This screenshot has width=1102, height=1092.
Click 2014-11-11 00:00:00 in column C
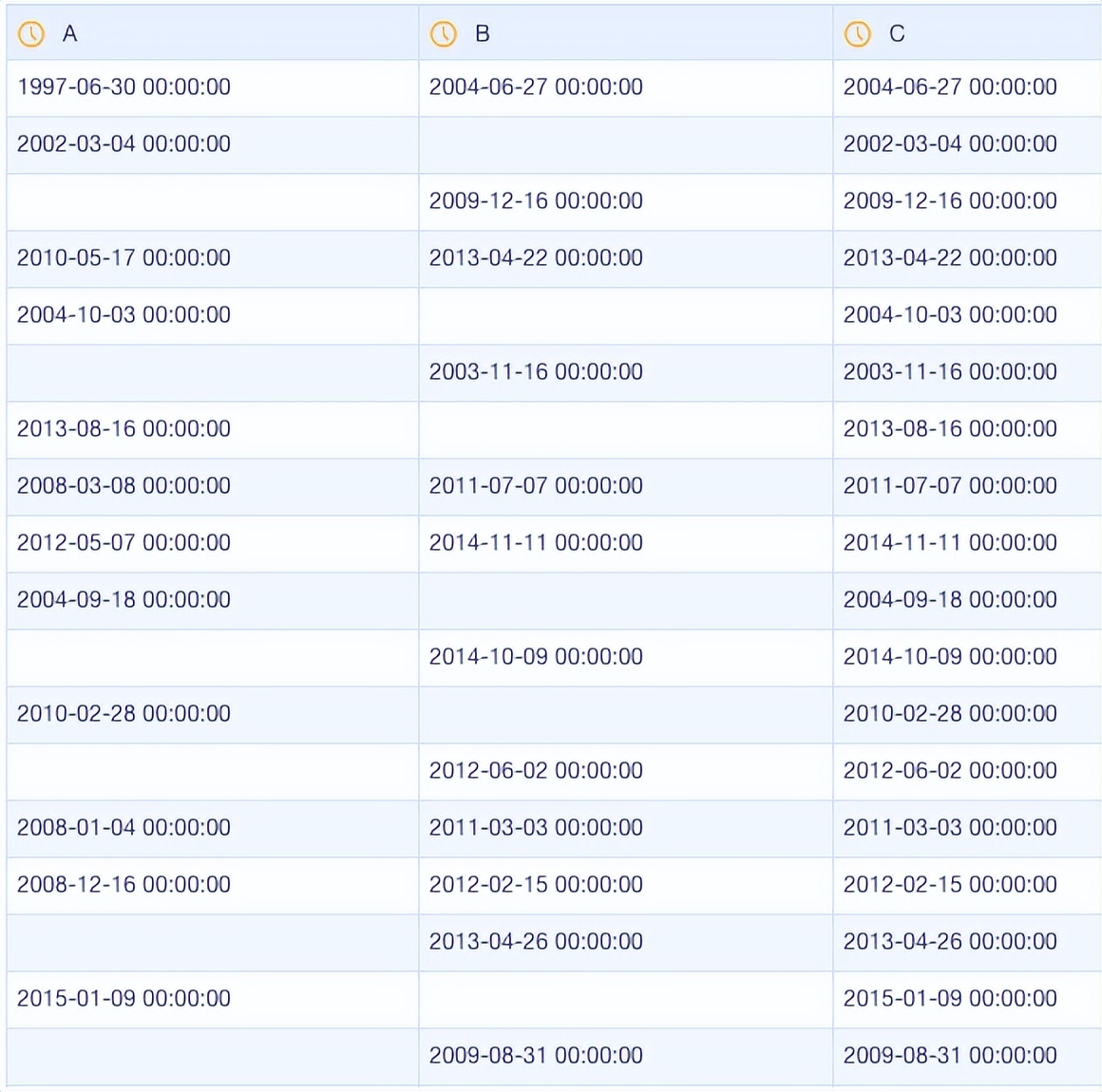pyautogui.click(x=950, y=542)
